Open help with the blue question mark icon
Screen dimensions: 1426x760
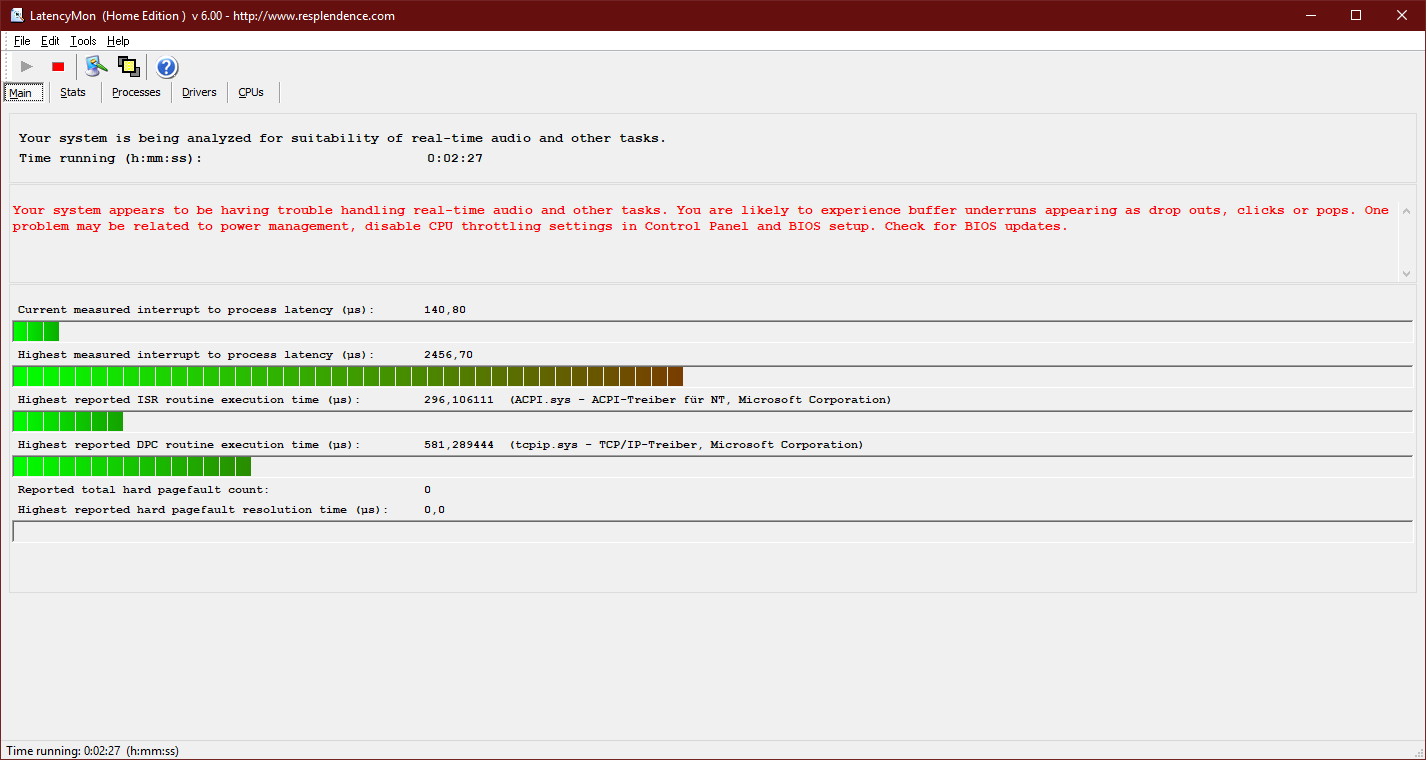click(x=167, y=67)
